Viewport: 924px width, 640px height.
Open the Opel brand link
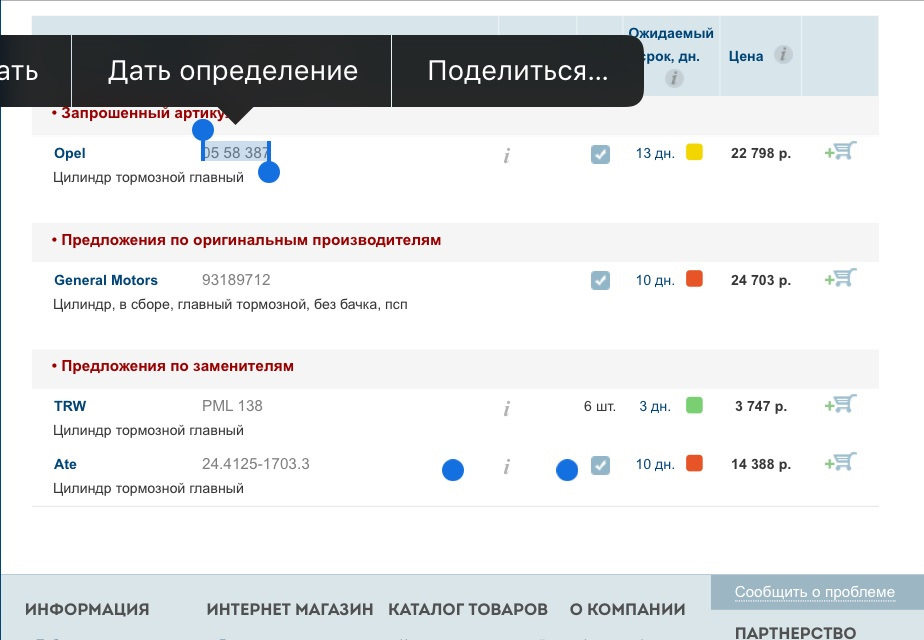coord(70,153)
